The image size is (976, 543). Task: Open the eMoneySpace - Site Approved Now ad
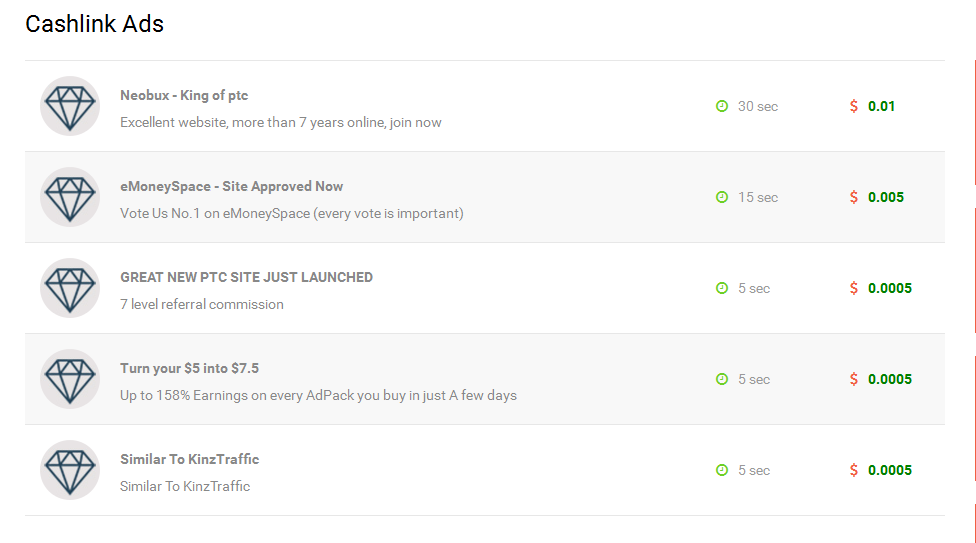231,187
